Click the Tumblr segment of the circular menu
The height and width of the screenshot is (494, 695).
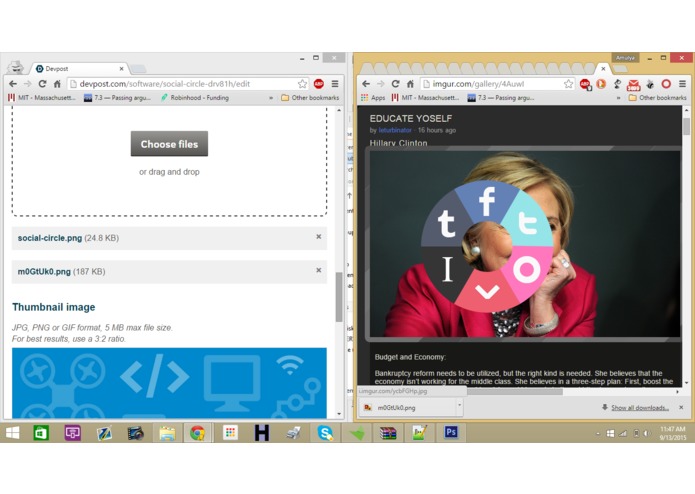tap(445, 222)
